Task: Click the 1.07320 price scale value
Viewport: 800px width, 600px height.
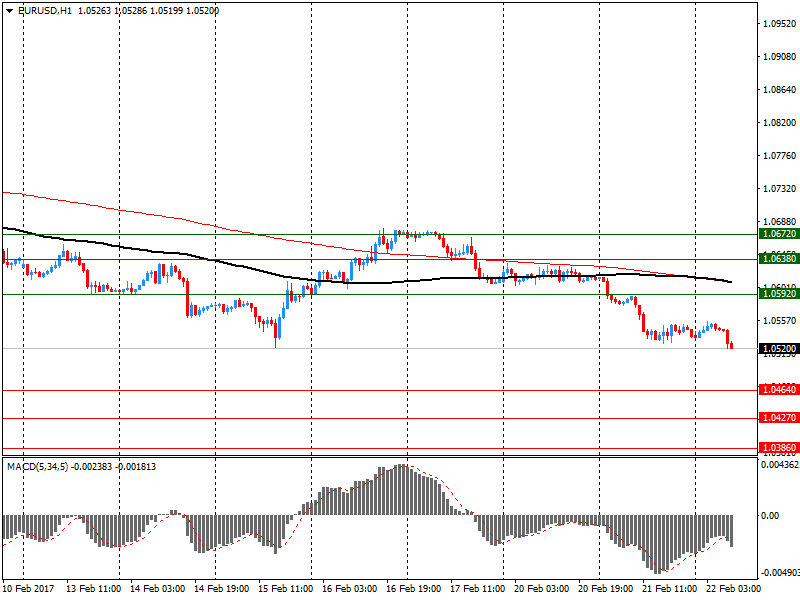Action: pos(780,189)
